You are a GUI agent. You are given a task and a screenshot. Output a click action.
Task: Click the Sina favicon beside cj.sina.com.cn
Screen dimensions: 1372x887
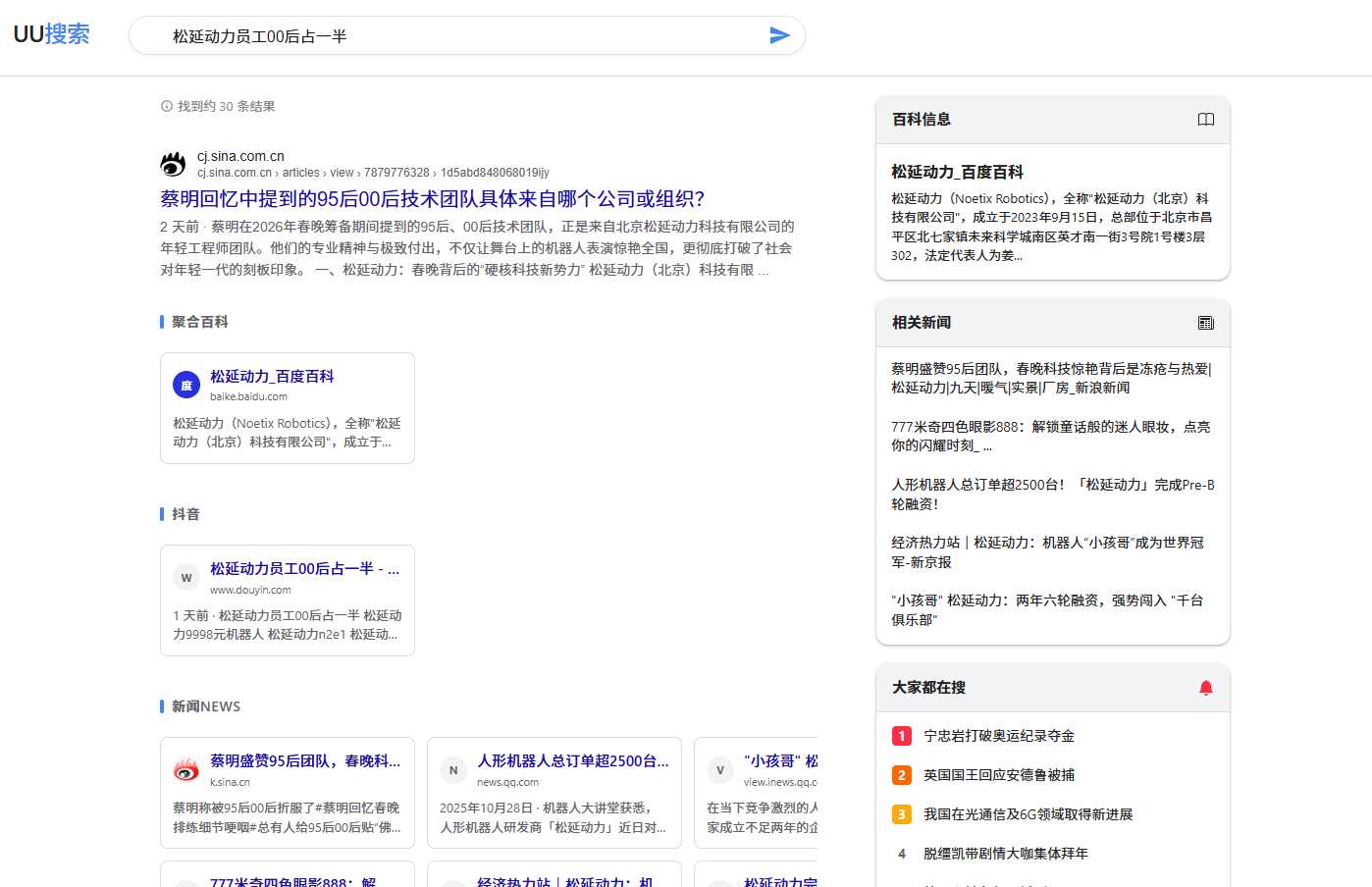point(174,164)
